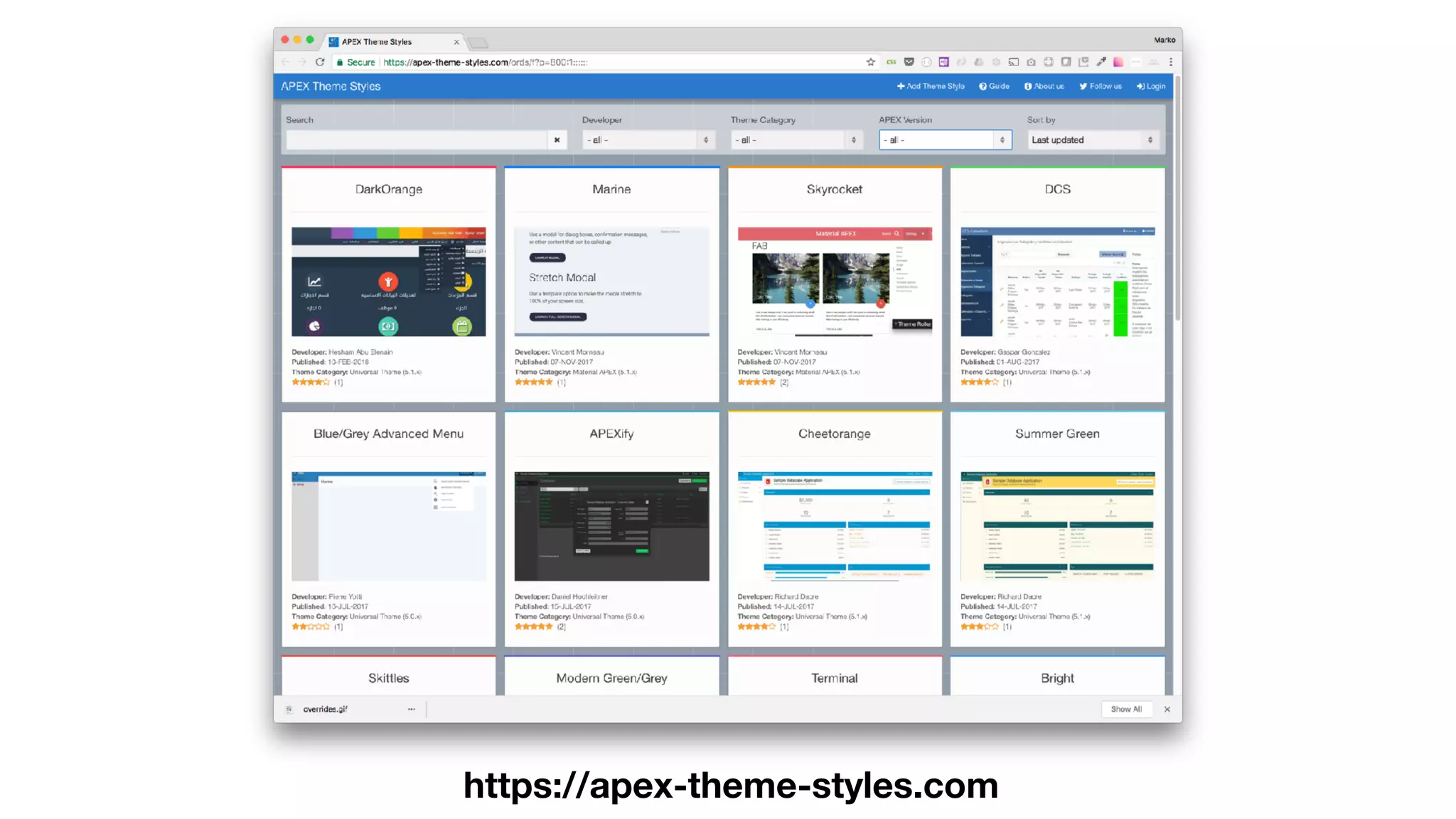Click Add Theme Style link

(x=931, y=87)
